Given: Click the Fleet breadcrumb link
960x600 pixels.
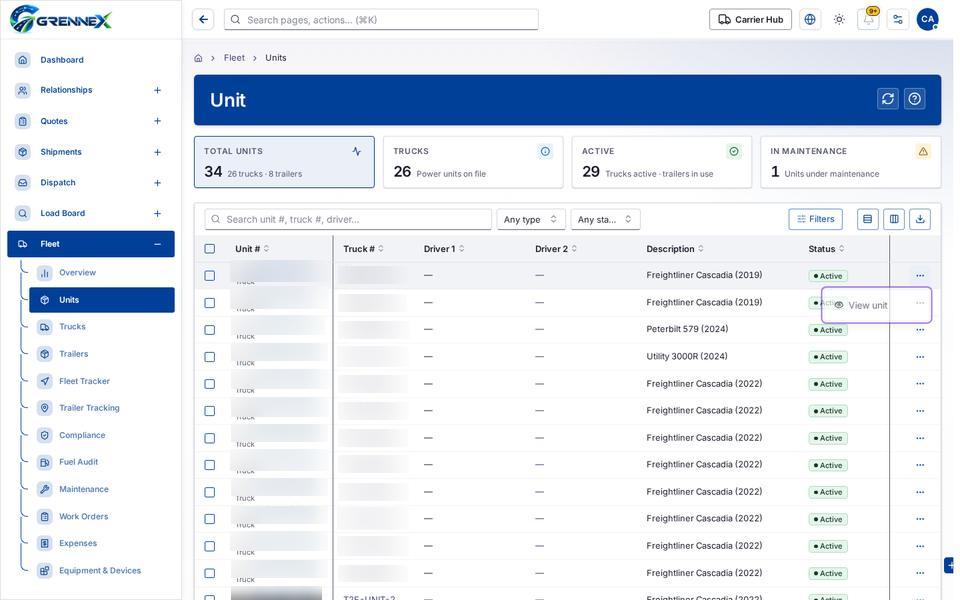Looking at the screenshot, I should [x=234, y=58].
